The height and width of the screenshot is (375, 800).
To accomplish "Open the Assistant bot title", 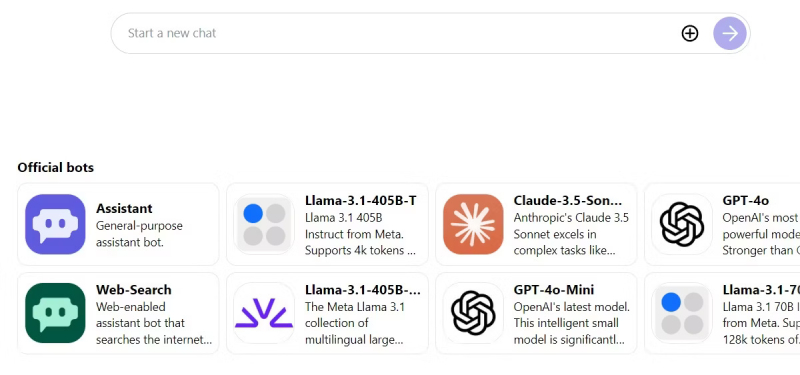I will 124,209.
